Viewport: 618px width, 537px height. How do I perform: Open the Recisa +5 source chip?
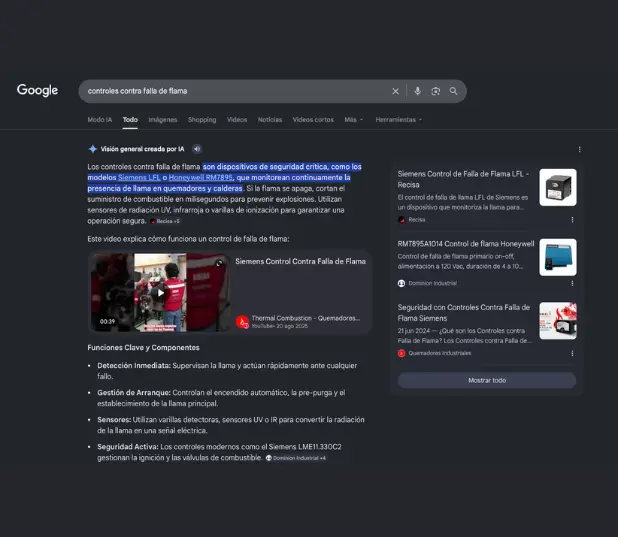[x=165, y=221]
